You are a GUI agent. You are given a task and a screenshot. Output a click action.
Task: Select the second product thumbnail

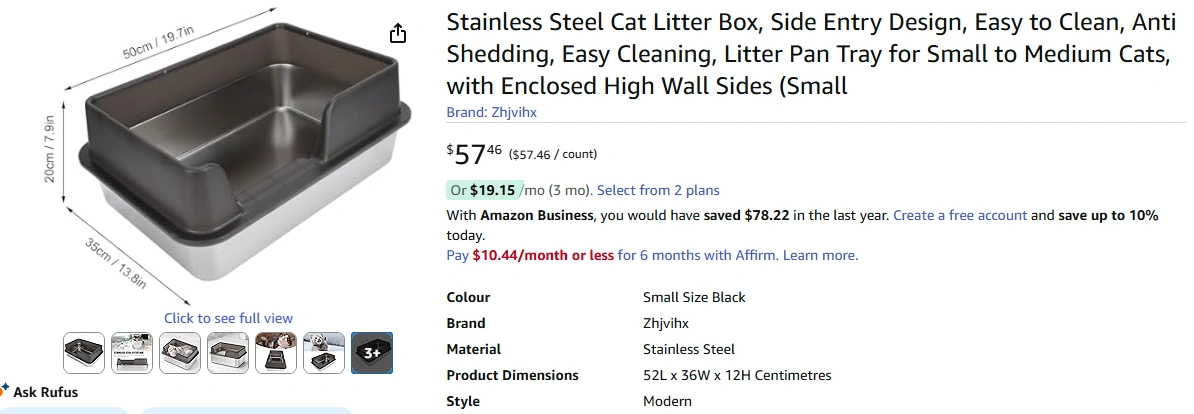(132, 352)
